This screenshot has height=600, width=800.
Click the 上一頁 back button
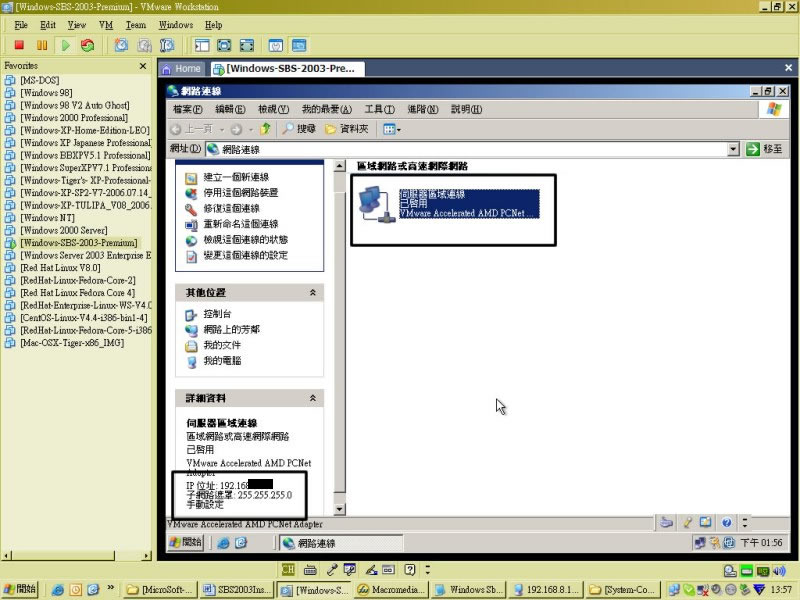[192, 129]
